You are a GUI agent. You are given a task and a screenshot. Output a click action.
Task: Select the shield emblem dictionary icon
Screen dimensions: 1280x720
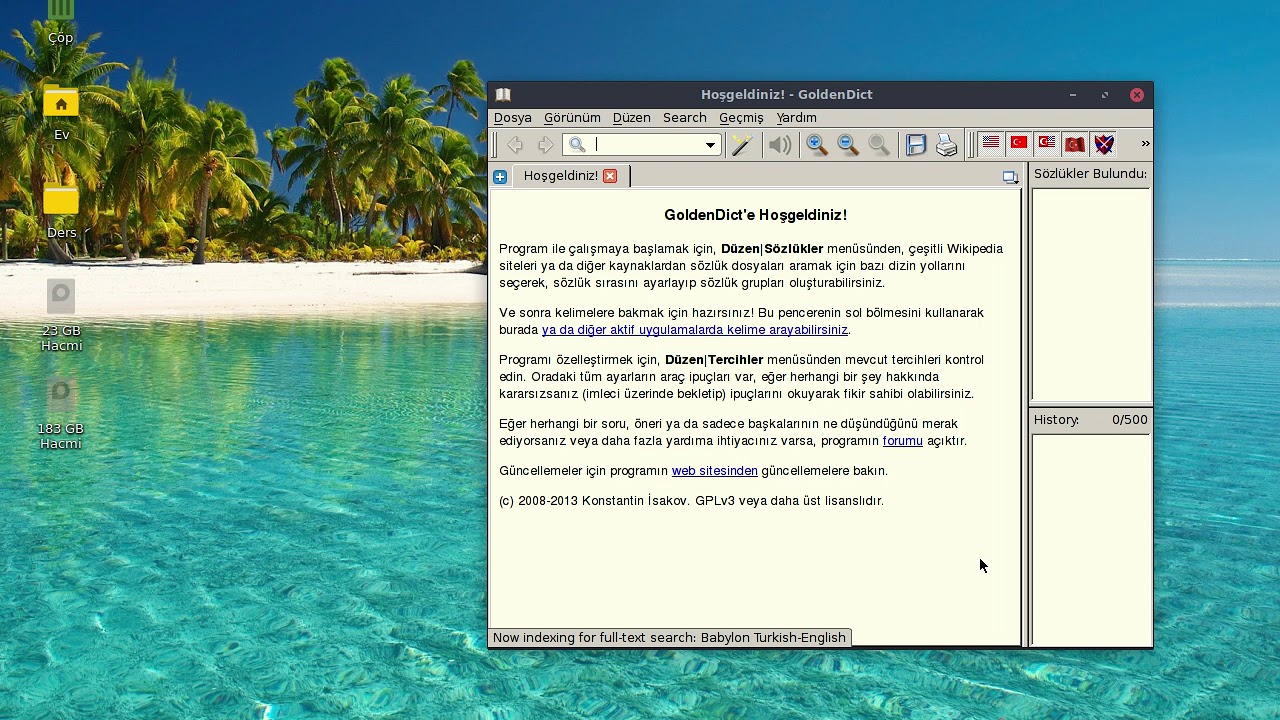1104,144
